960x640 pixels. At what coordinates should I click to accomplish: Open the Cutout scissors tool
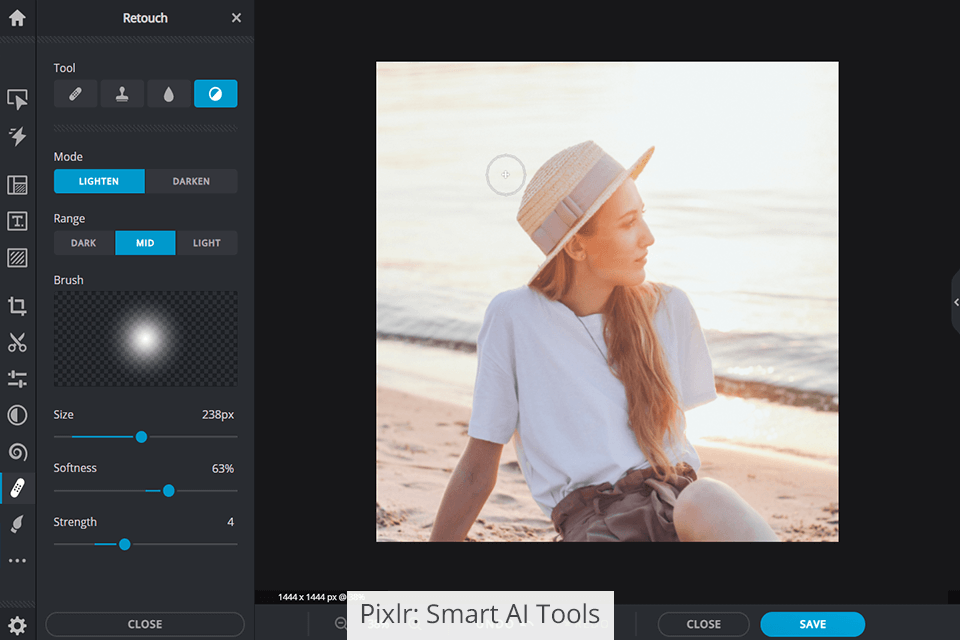coord(17,342)
